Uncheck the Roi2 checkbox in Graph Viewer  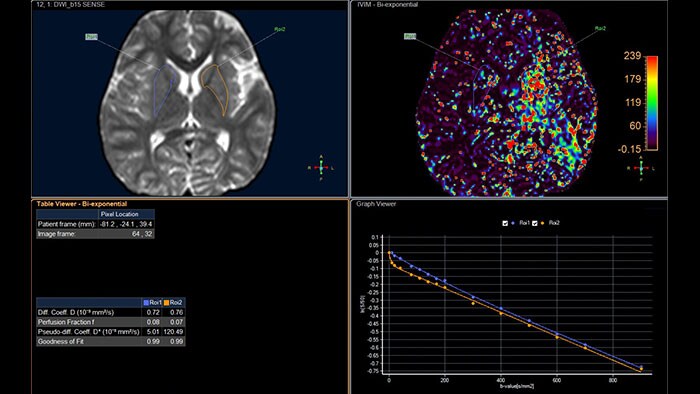click(534, 223)
